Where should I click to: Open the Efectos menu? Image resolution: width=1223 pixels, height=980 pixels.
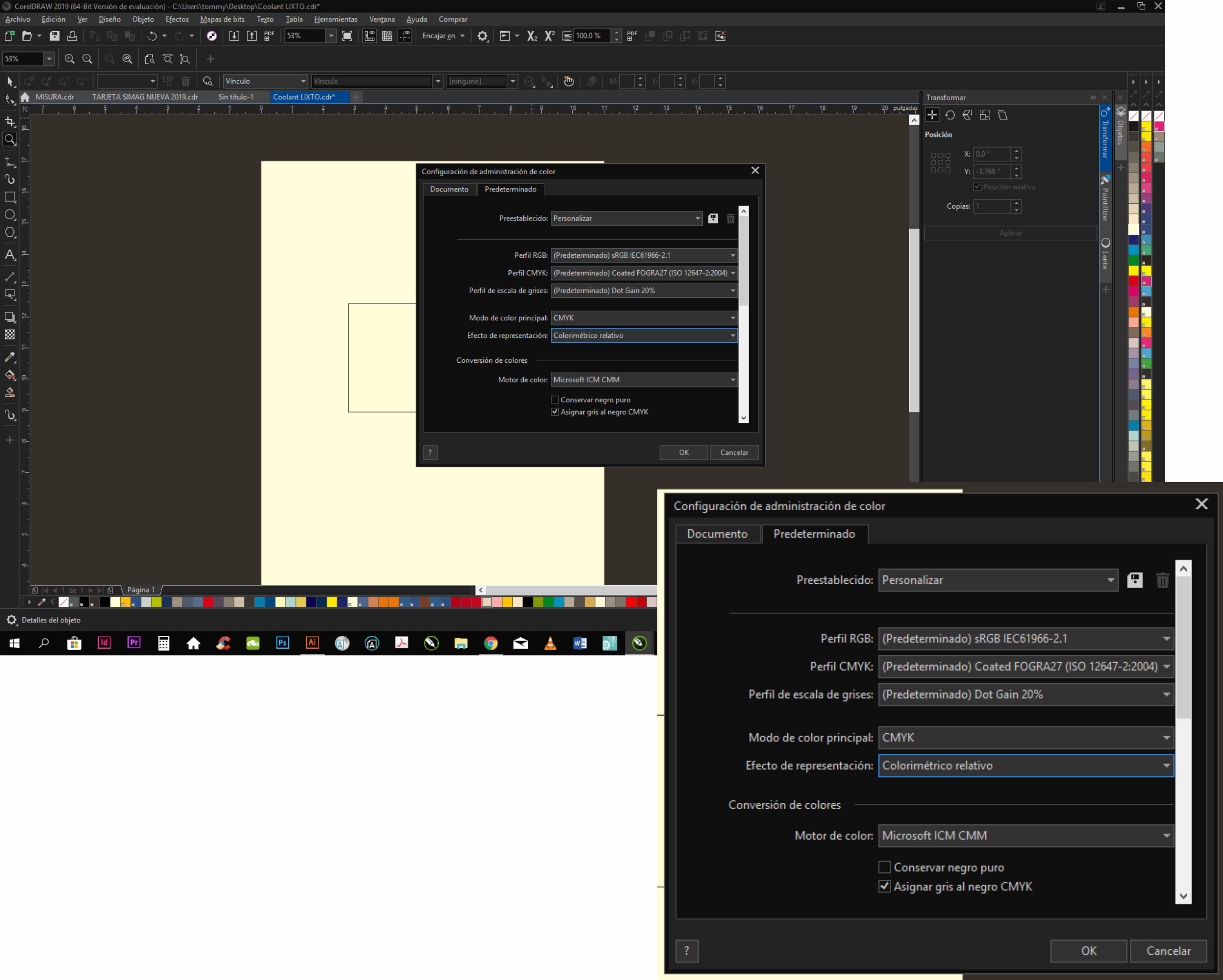coord(177,19)
